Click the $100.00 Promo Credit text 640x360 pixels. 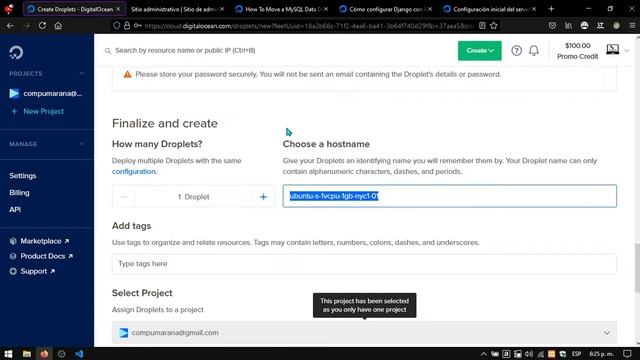tap(578, 51)
